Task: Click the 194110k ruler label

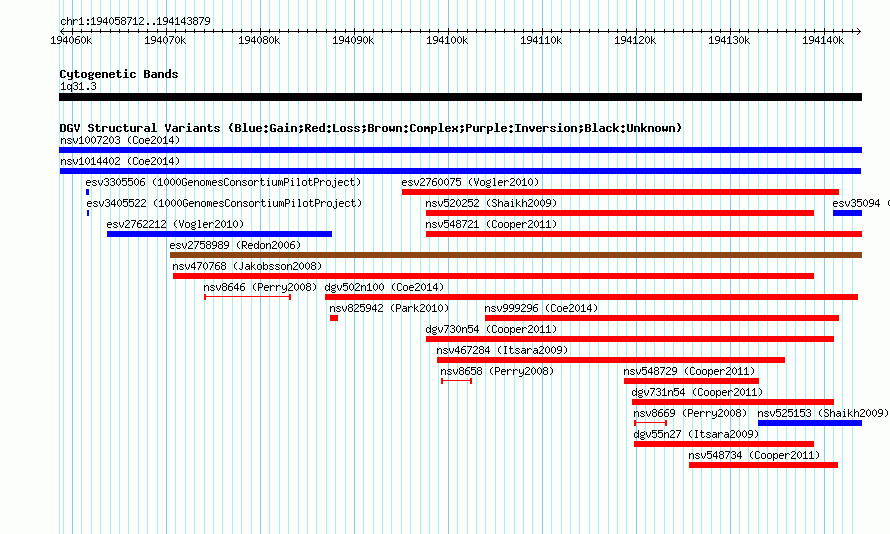Action: click(541, 40)
